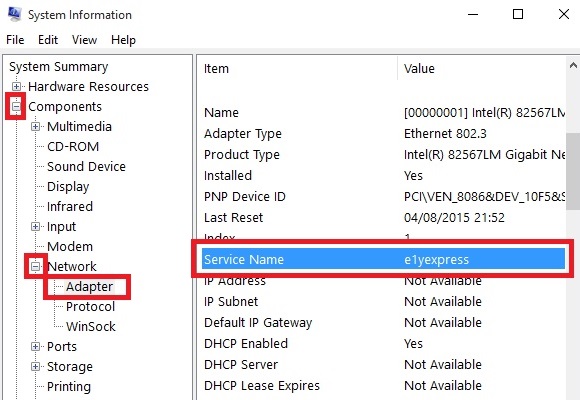Collapse the Components tree node
Viewport: 580px width, 400px height.
(16, 107)
